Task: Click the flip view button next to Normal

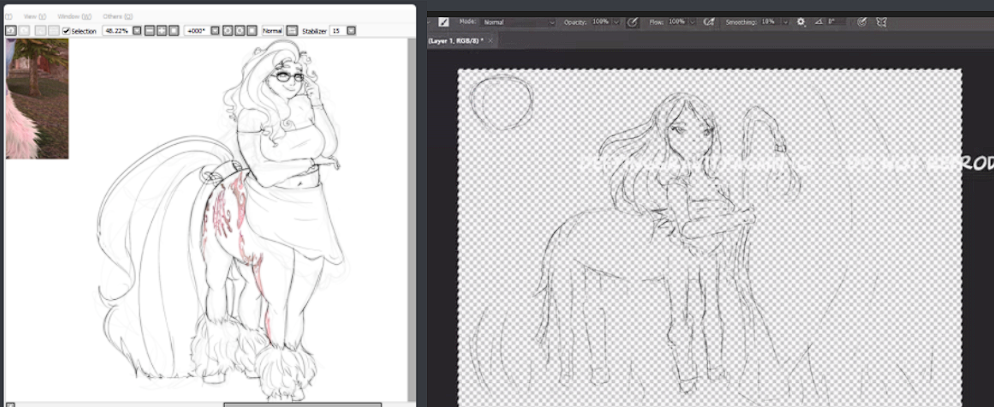Action: point(292,30)
